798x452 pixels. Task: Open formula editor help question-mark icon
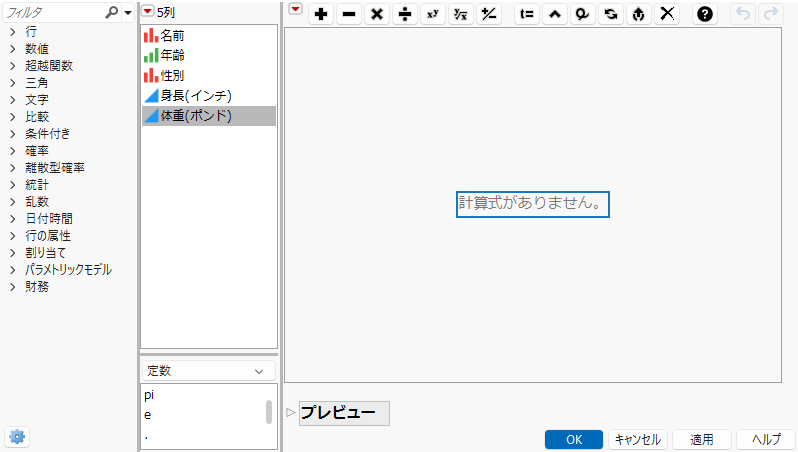point(704,14)
